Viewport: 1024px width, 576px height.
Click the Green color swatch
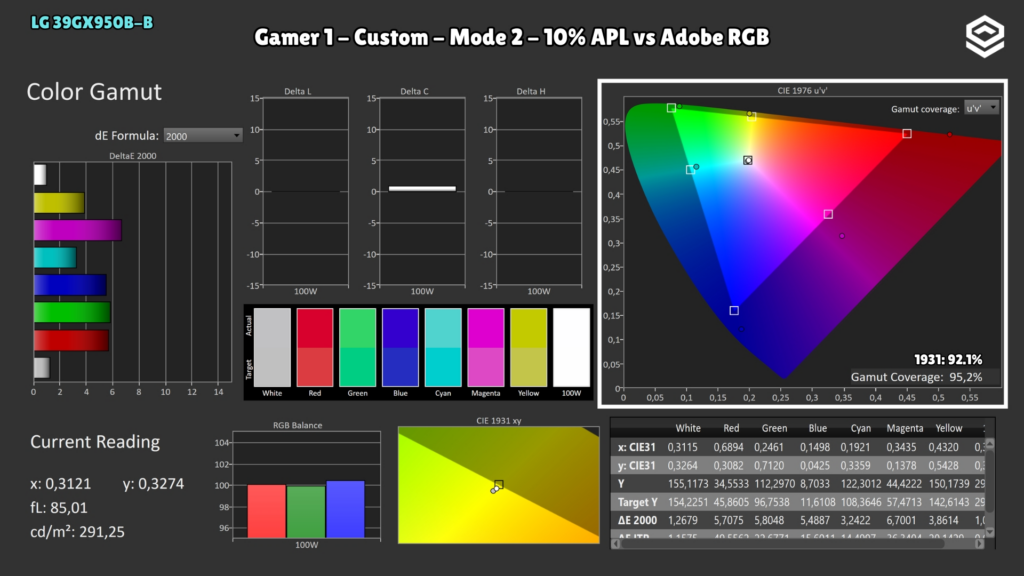[357, 347]
